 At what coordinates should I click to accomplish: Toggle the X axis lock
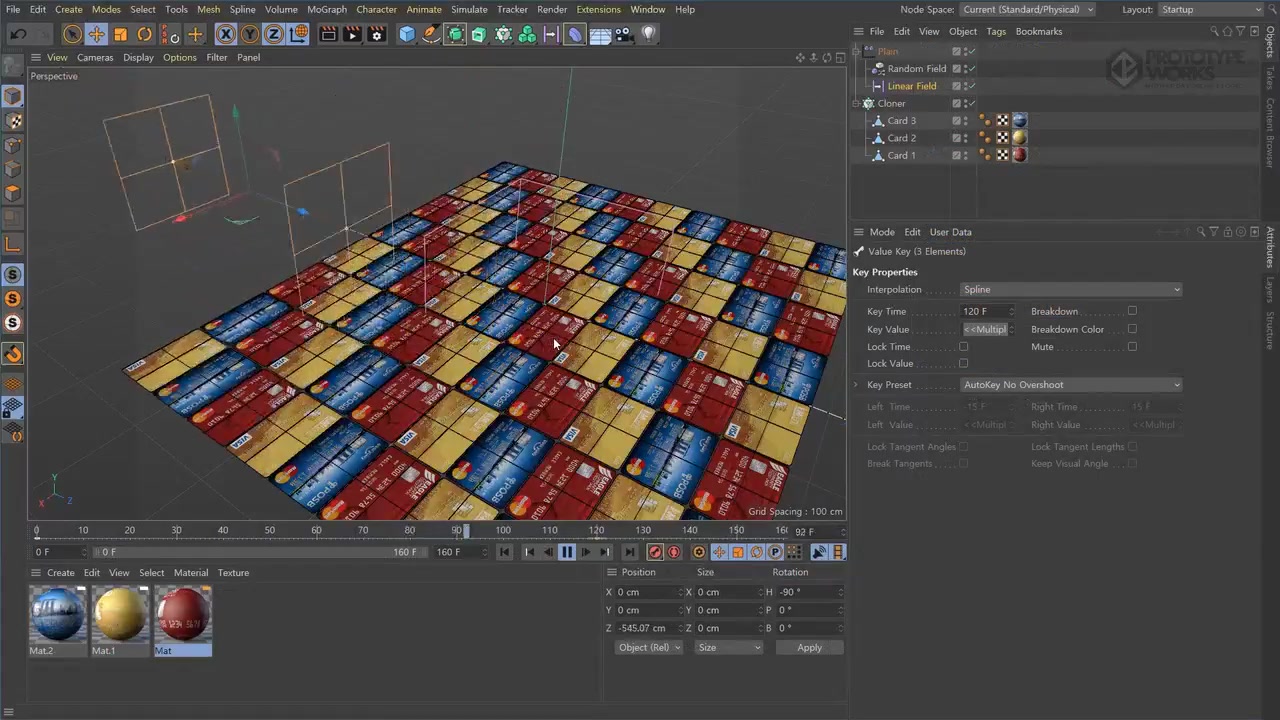point(225,35)
